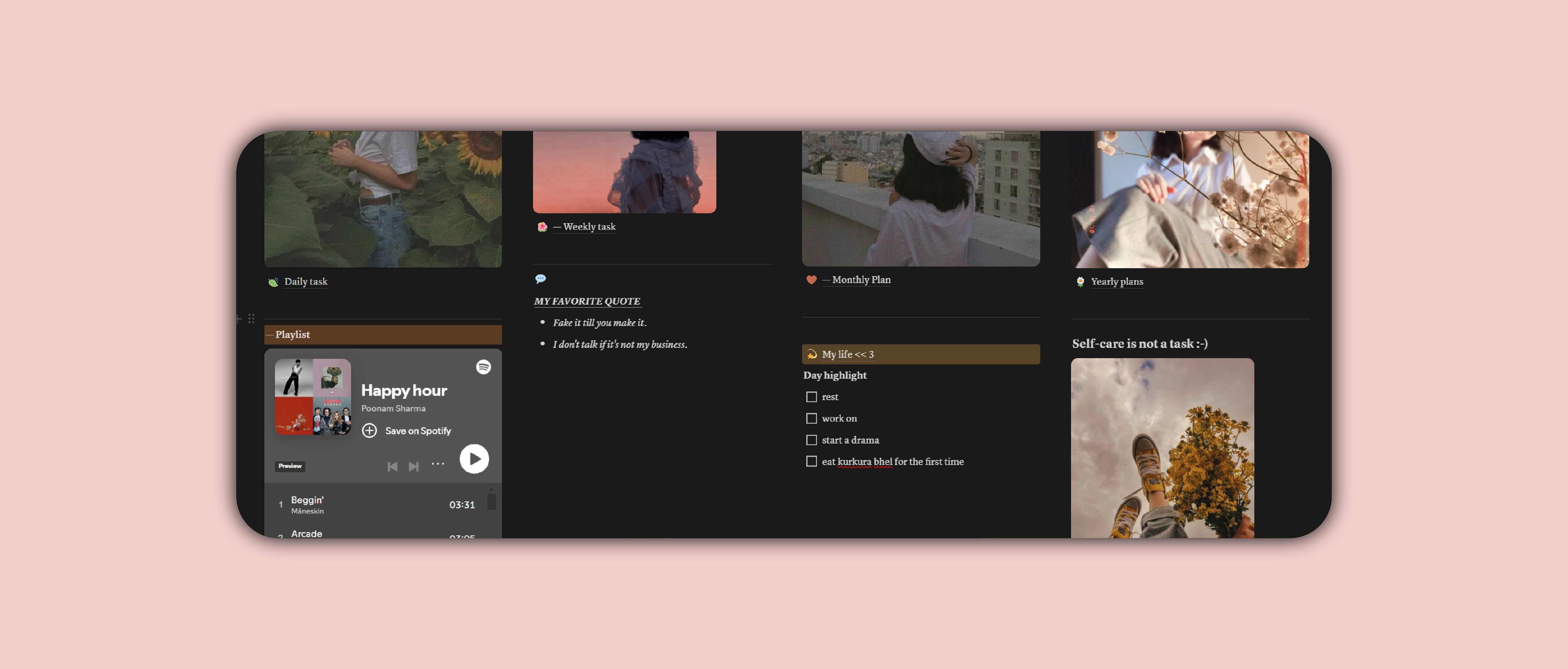Open the Daily task page link
The image size is (1568, 669).
(306, 281)
